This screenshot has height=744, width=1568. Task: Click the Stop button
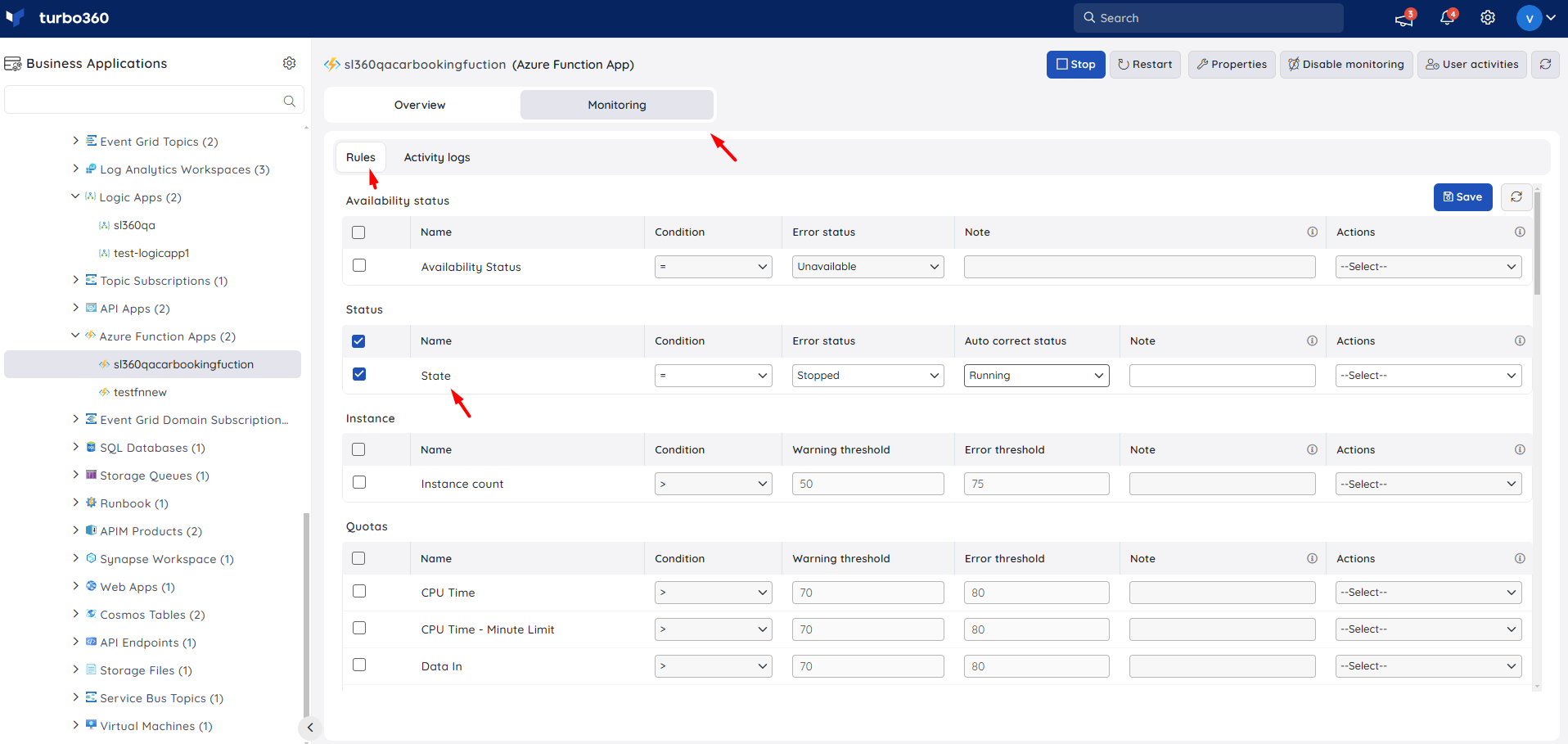[1075, 64]
